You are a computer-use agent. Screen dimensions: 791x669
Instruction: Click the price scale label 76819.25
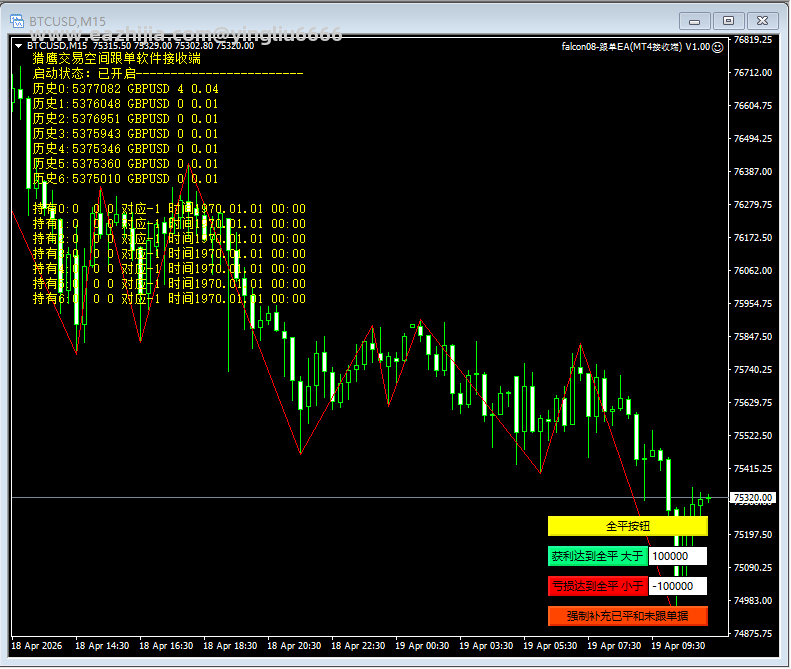tap(752, 40)
